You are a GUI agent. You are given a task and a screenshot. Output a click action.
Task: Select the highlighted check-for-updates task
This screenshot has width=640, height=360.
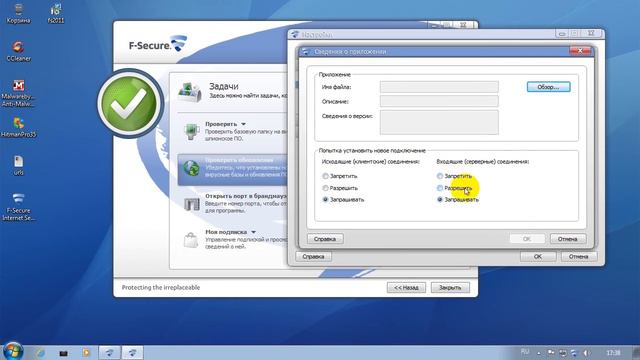(x=233, y=169)
